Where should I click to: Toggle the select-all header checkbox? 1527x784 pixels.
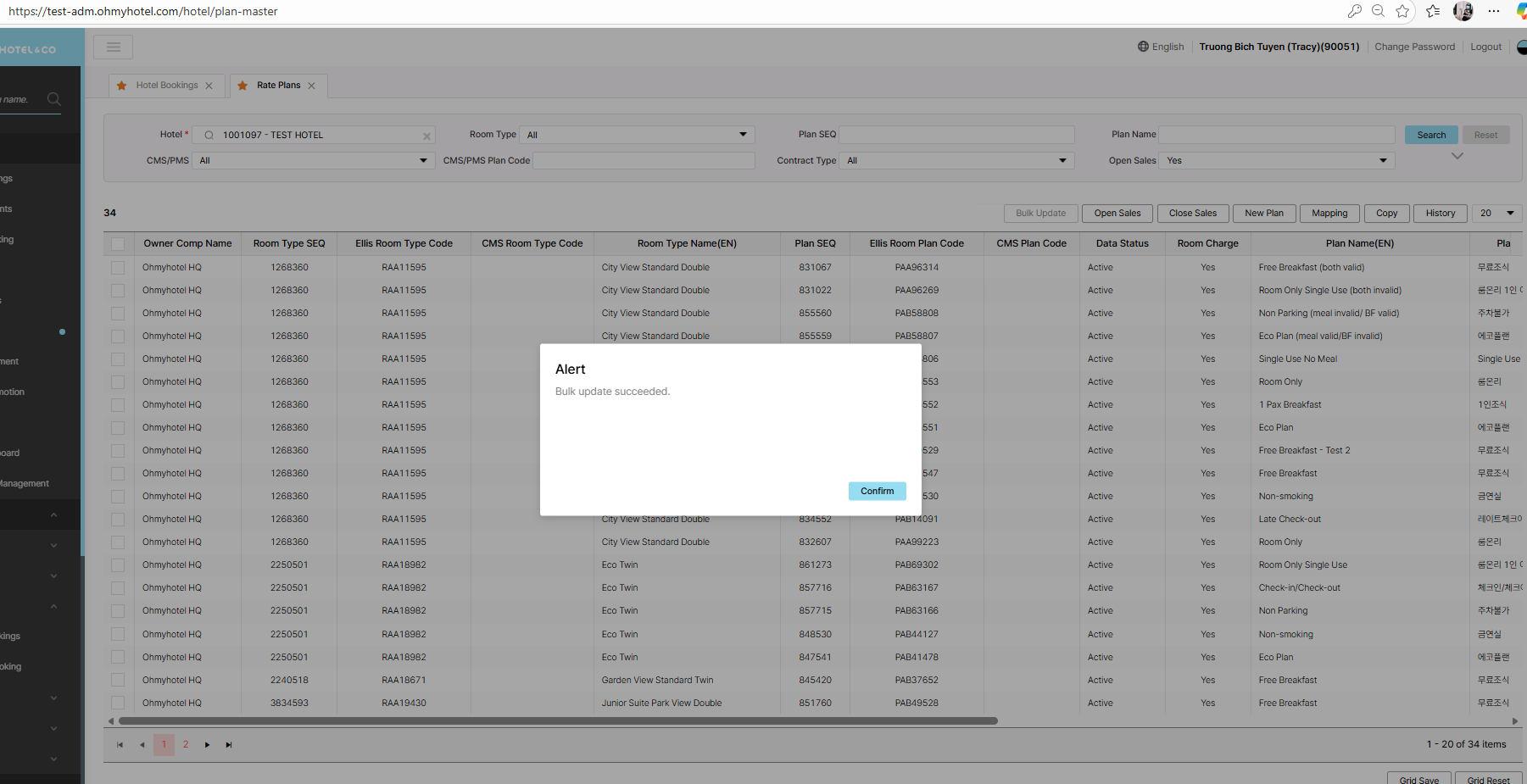[x=118, y=244]
